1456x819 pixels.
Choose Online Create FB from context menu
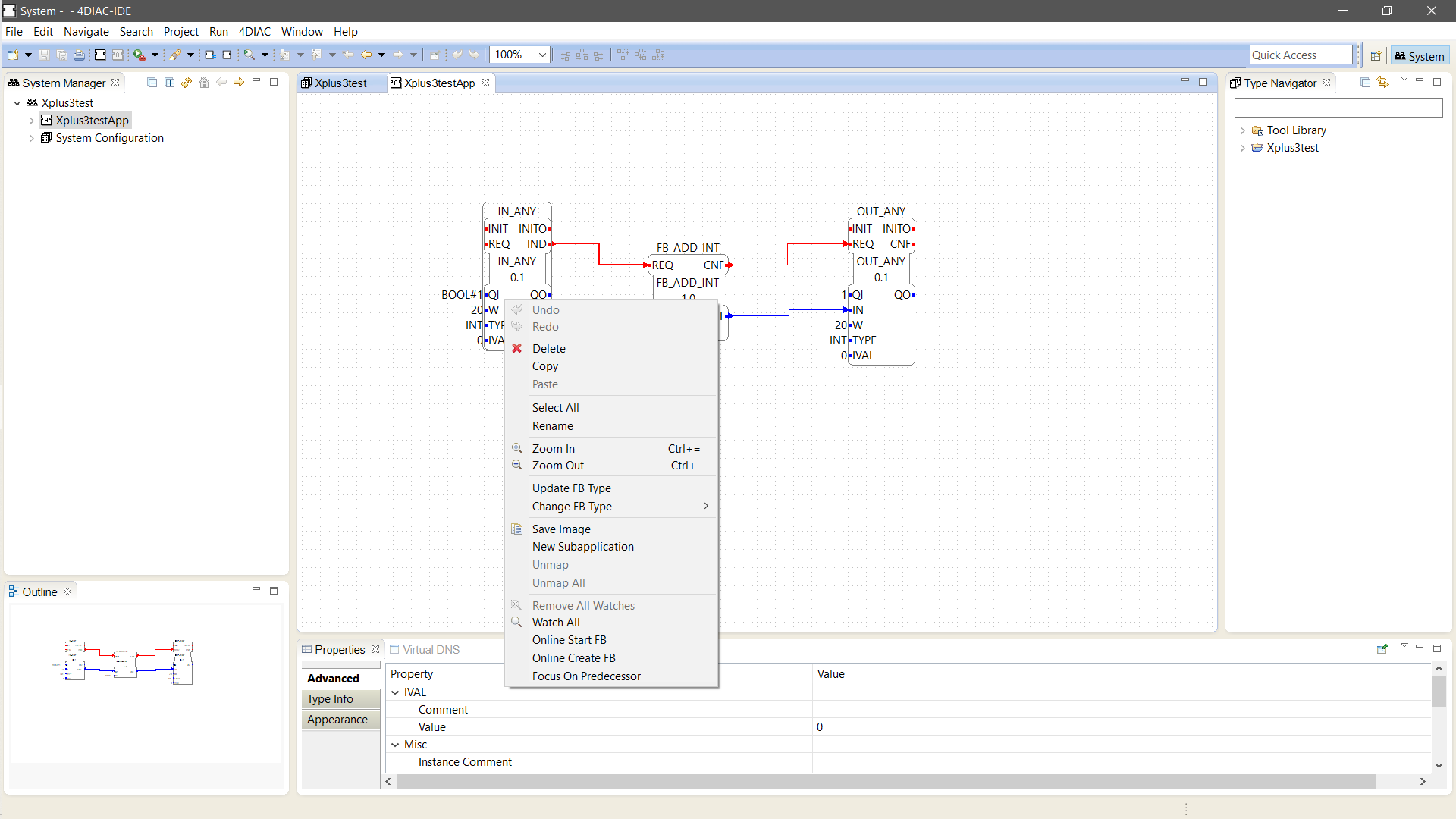(612, 658)
